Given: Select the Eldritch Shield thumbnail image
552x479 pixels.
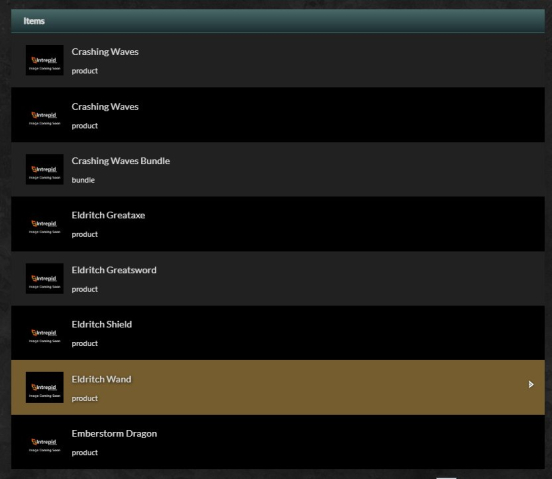Looking at the screenshot, I should [45, 333].
